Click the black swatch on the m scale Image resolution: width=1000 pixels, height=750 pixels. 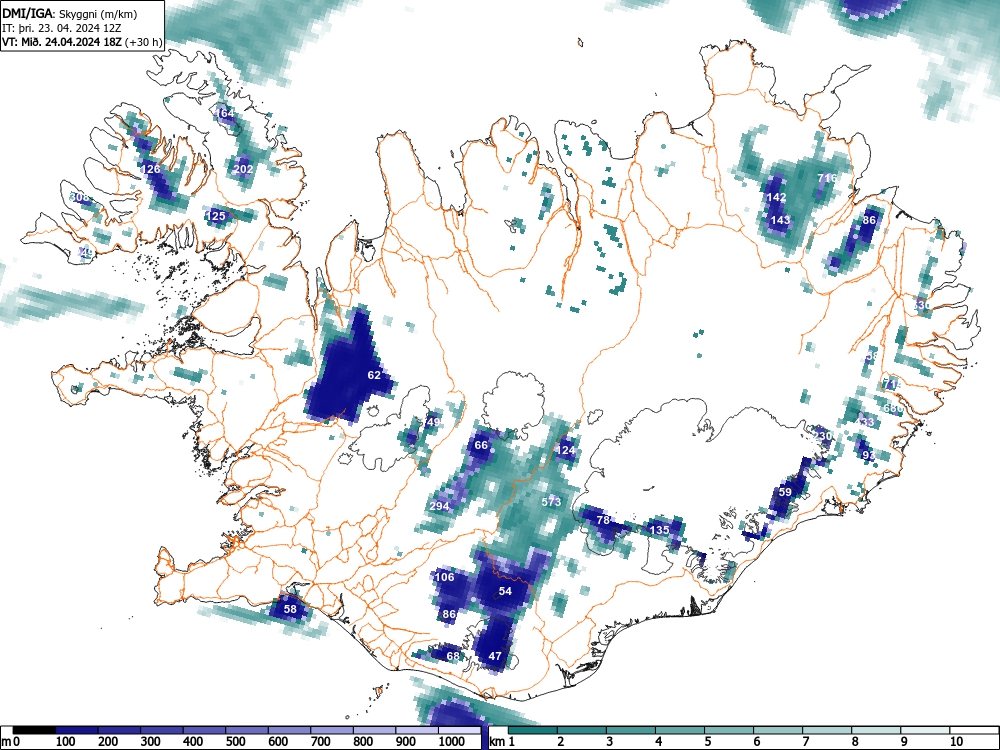(x=34, y=730)
